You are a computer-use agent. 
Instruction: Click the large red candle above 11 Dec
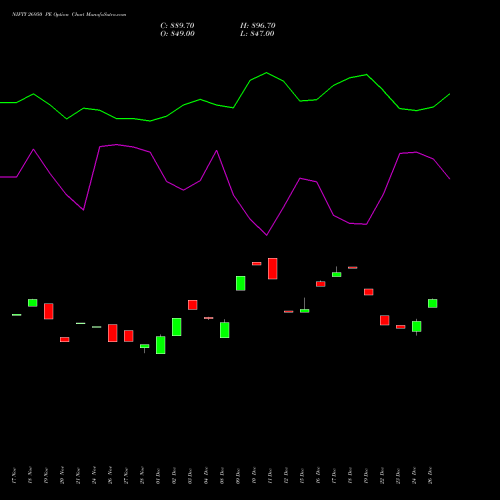tap(273, 269)
